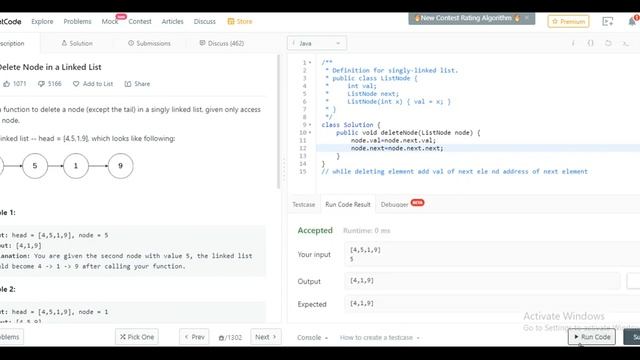Click the Accepted status text
The width and height of the screenshot is (640, 360).
click(315, 231)
